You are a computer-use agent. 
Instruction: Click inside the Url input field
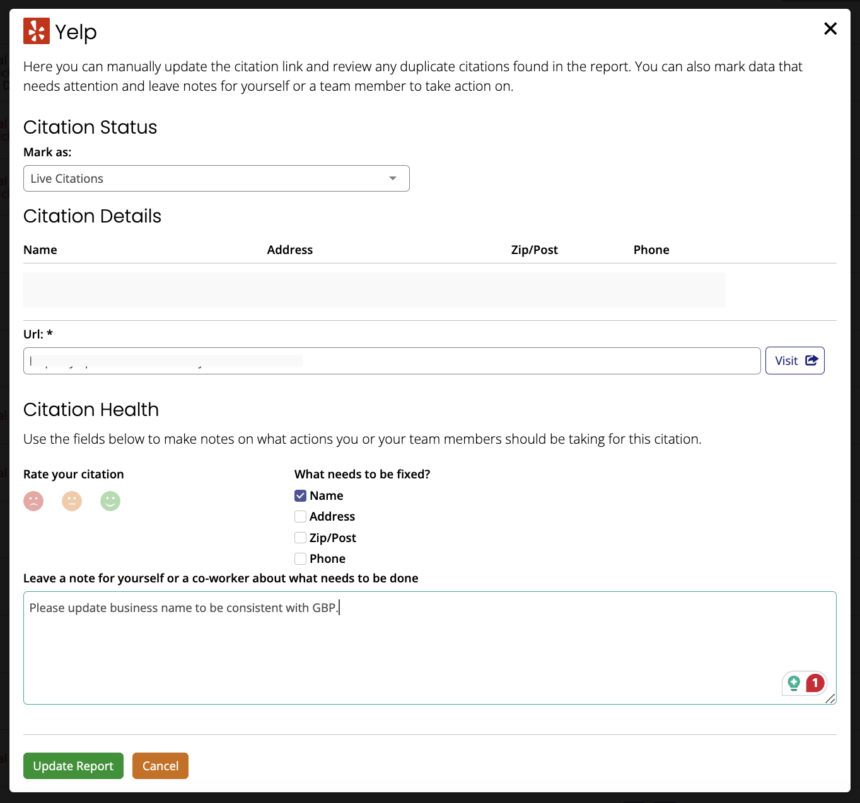(390, 360)
